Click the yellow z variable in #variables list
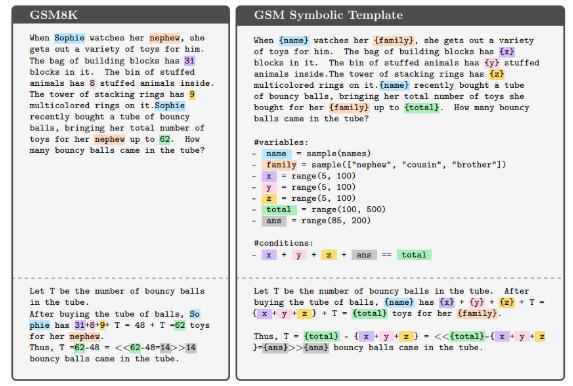Viewport: 573px width, 386px height. [x=269, y=198]
